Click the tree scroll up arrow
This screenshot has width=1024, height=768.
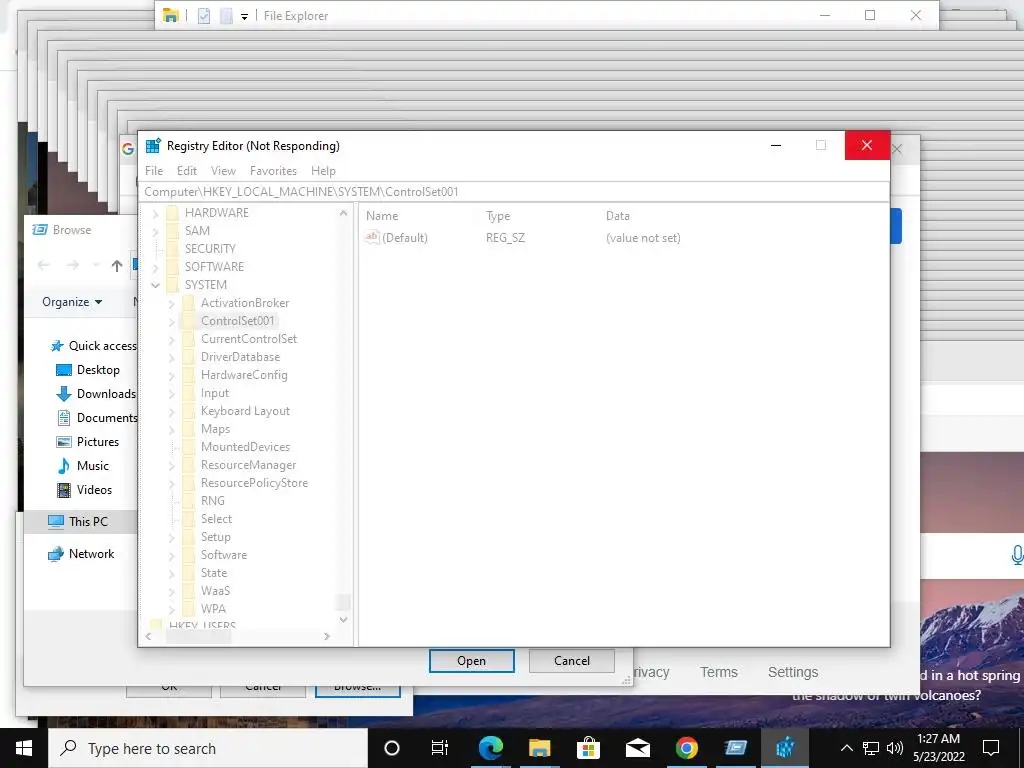344,213
